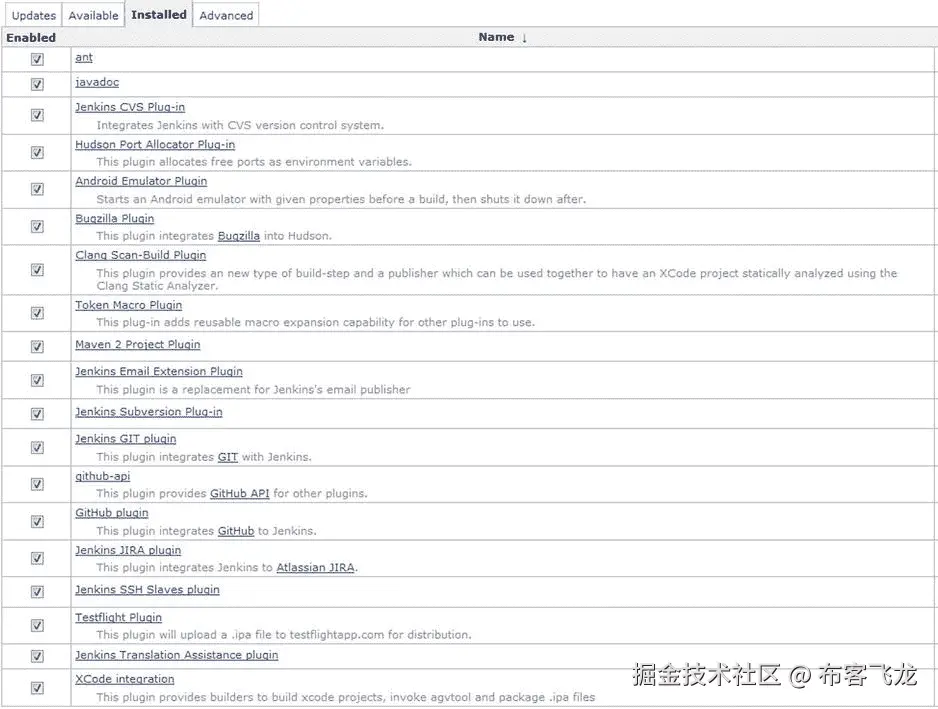Open the GitHub API description link
Viewport: 938px width, 709px height.
pyautogui.click(x=239, y=494)
